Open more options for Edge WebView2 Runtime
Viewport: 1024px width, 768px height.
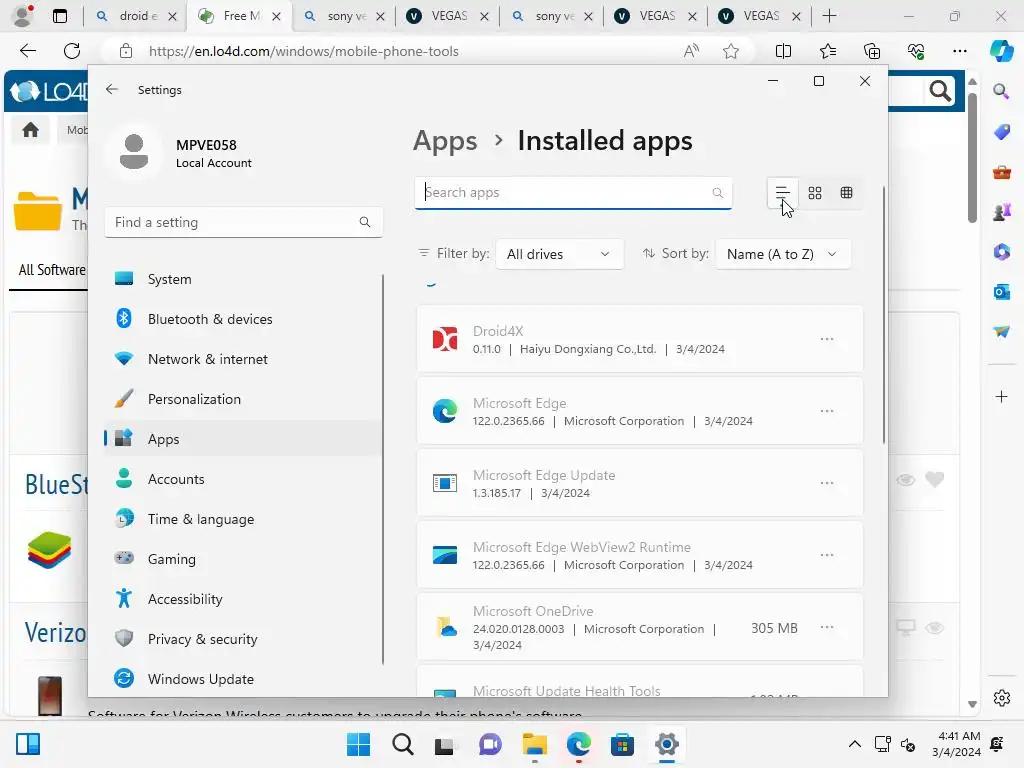827,554
